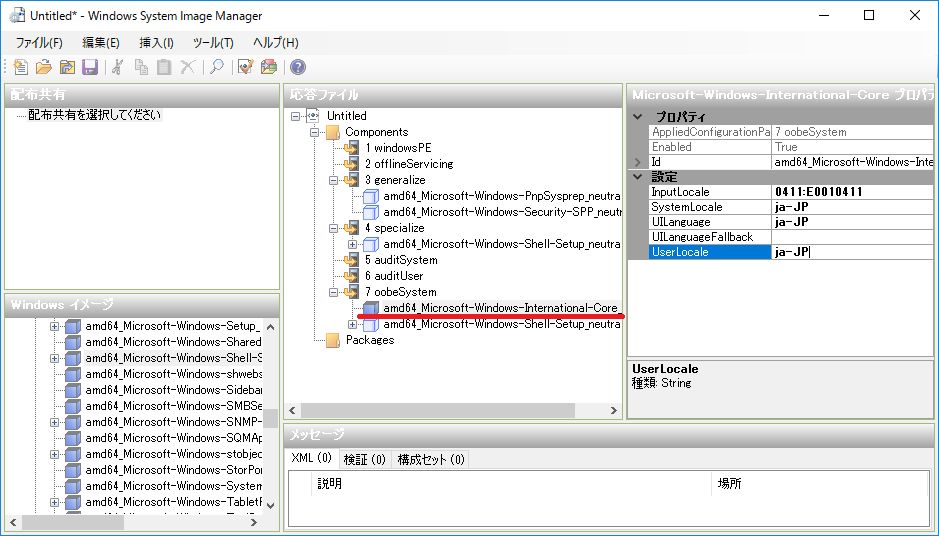This screenshot has height=536, width=939.
Task: Switch to the 構成セット (0) tab
Action: point(431,459)
